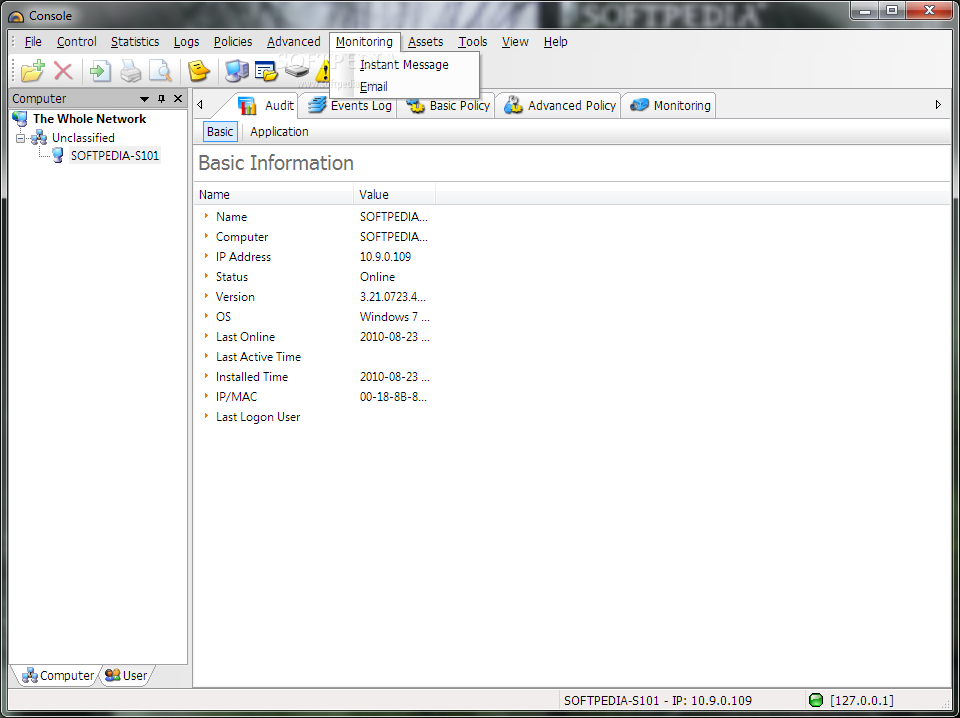Open the View menu
Screen dimensions: 960x718
pyautogui.click(x=515, y=42)
